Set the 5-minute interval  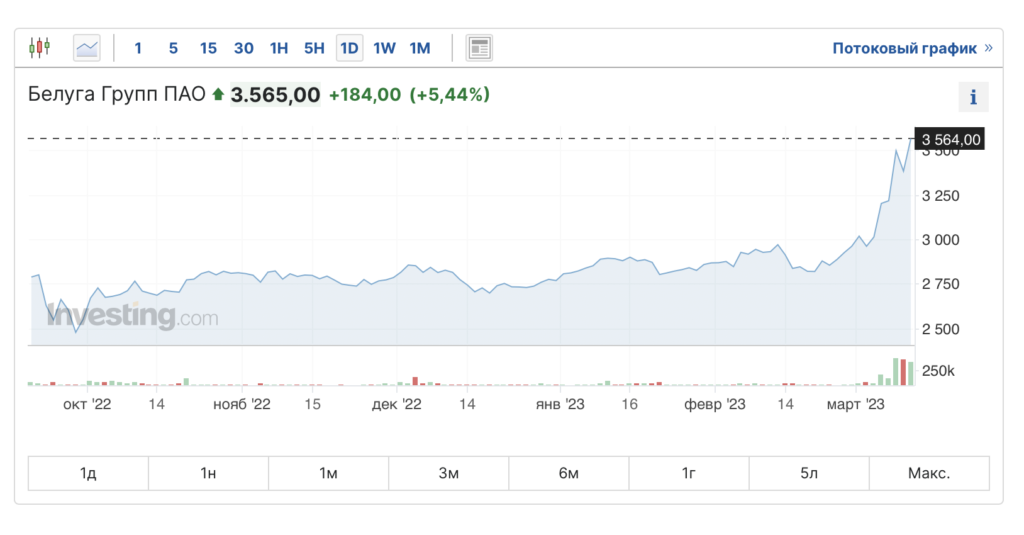[x=173, y=48]
